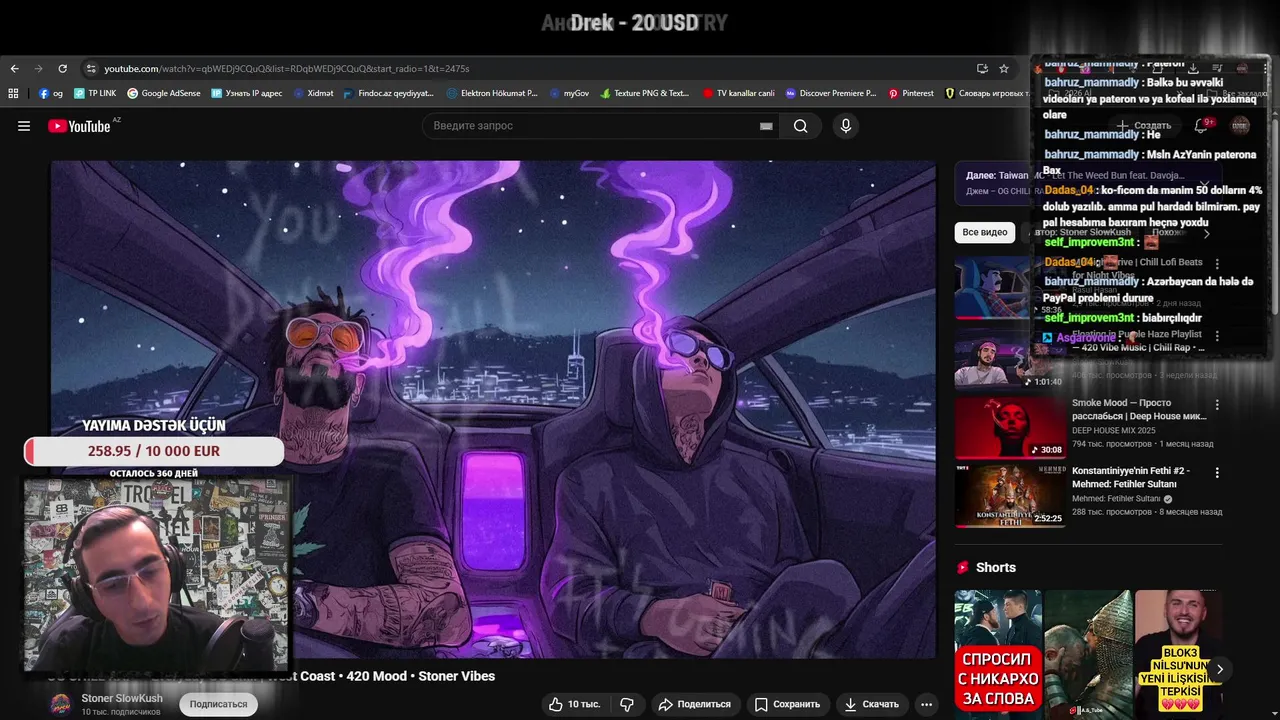
Task: Click the 258.95 / 10 000 EUR donation bar
Action: (154, 451)
